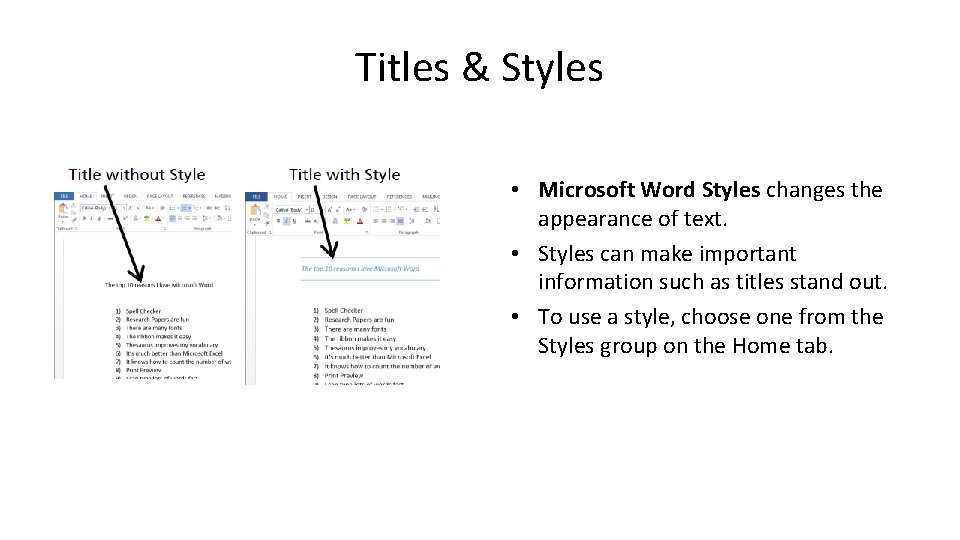The image size is (960, 540).
Task: Click Grow Font in the 'Title with Style' window
Action: (x=330, y=210)
